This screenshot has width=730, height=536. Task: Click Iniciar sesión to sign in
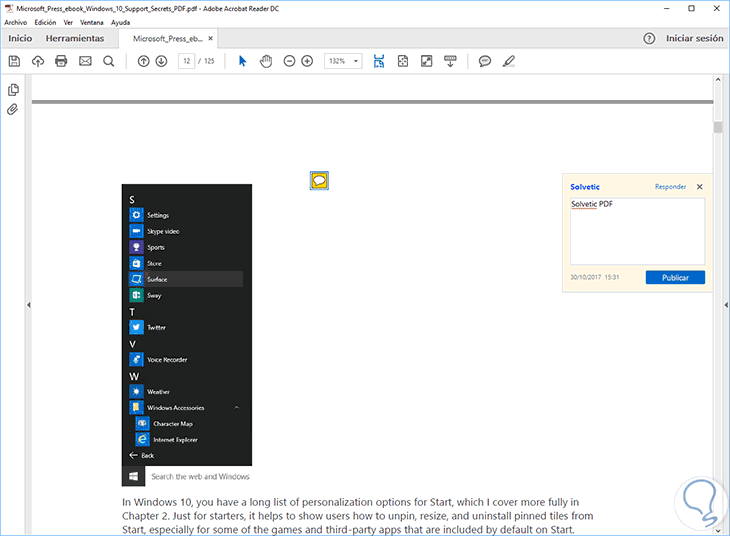[x=694, y=39]
